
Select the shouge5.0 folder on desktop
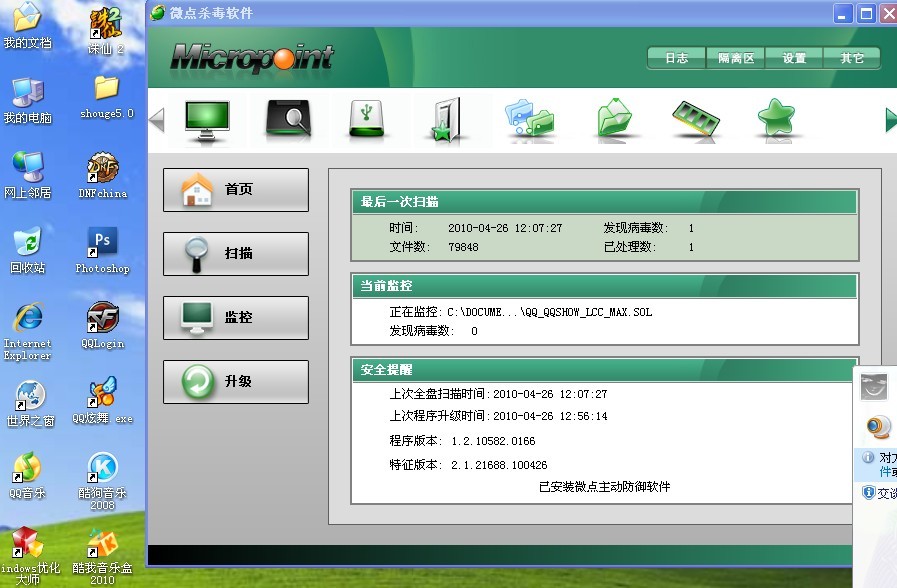[106, 97]
